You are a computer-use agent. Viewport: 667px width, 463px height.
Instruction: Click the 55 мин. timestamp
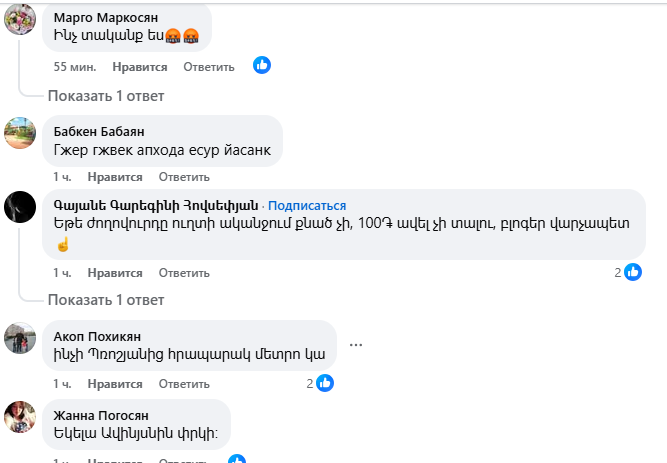(75, 67)
